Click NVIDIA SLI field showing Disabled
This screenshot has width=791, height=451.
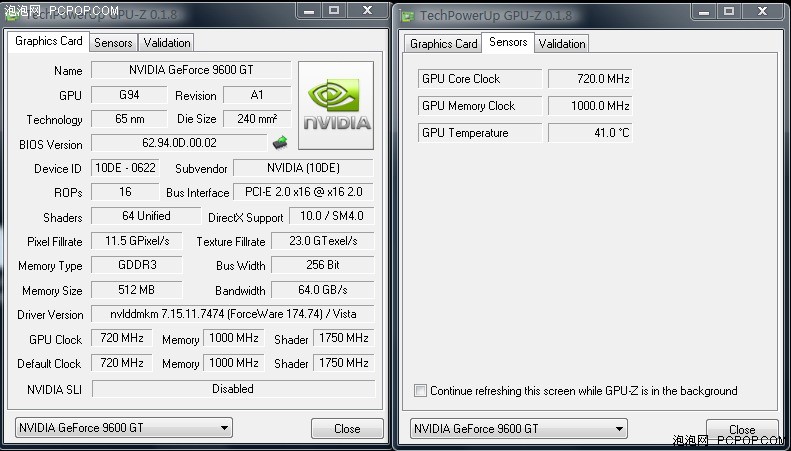(x=234, y=389)
